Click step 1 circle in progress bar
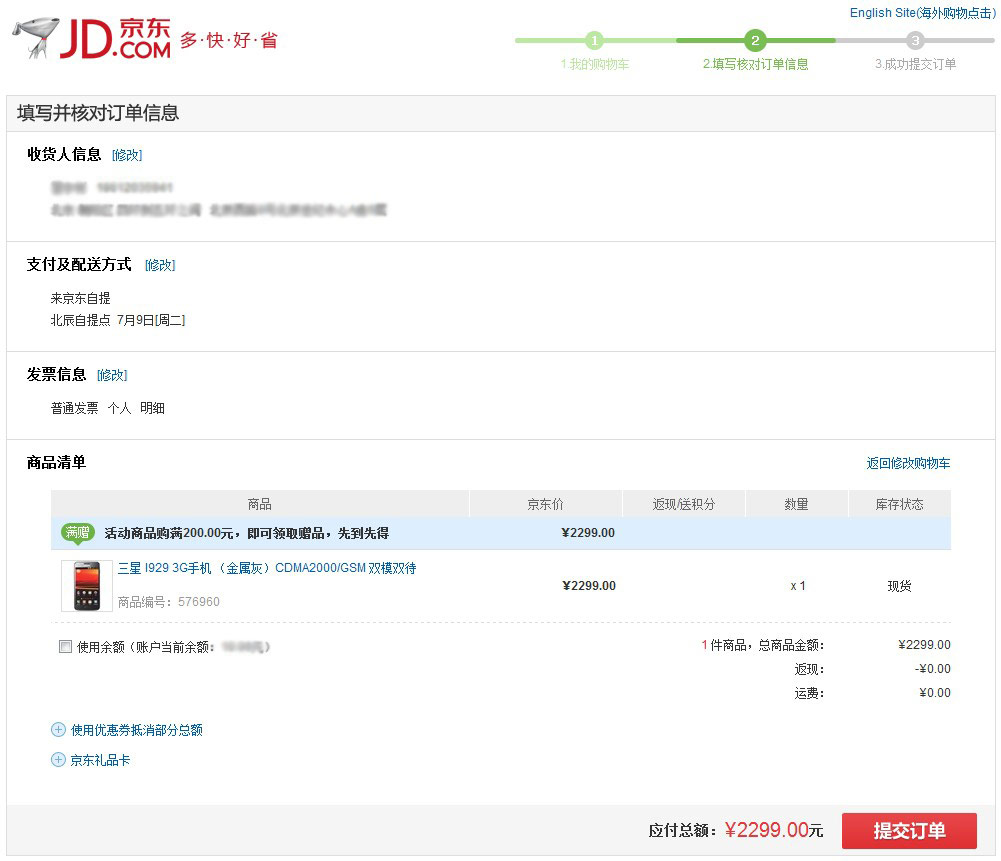Image resolution: width=1001 pixels, height=861 pixels. point(594,41)
